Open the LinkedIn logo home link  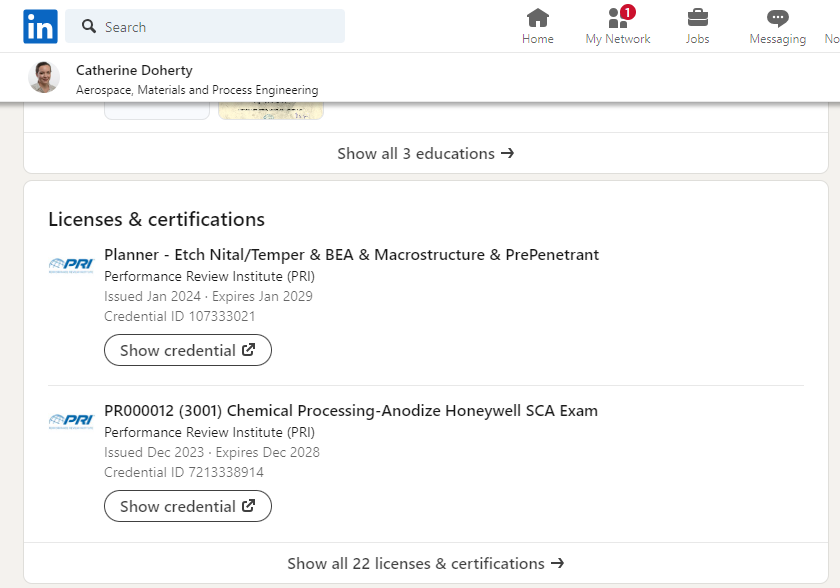[40, 26]
